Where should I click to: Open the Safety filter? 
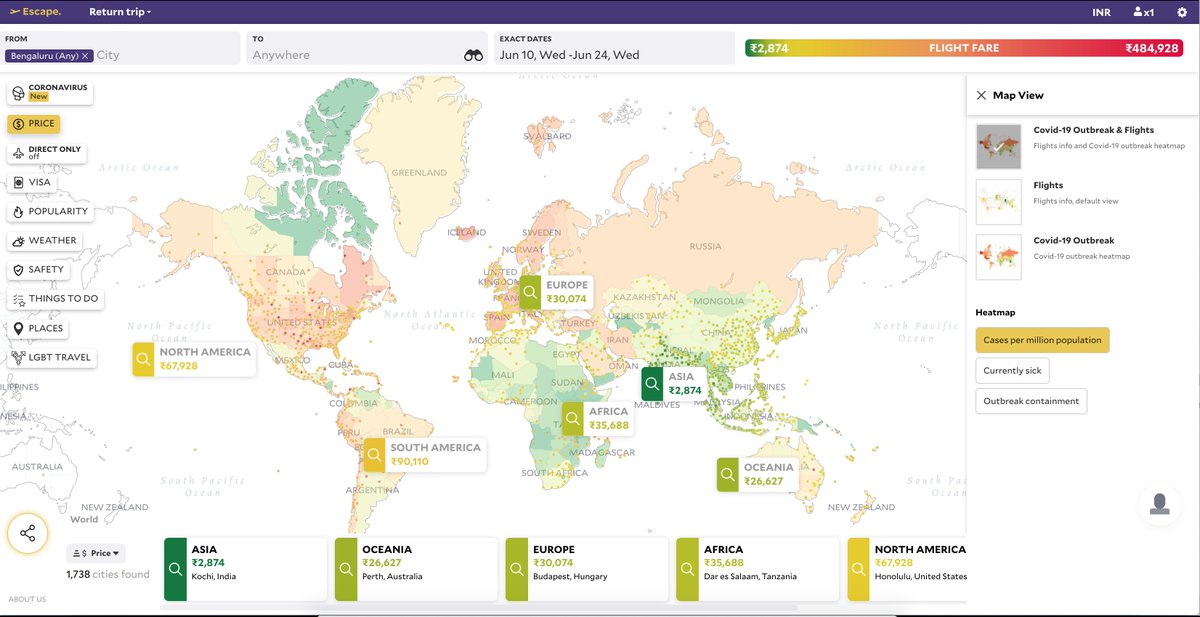coord(38,269)
